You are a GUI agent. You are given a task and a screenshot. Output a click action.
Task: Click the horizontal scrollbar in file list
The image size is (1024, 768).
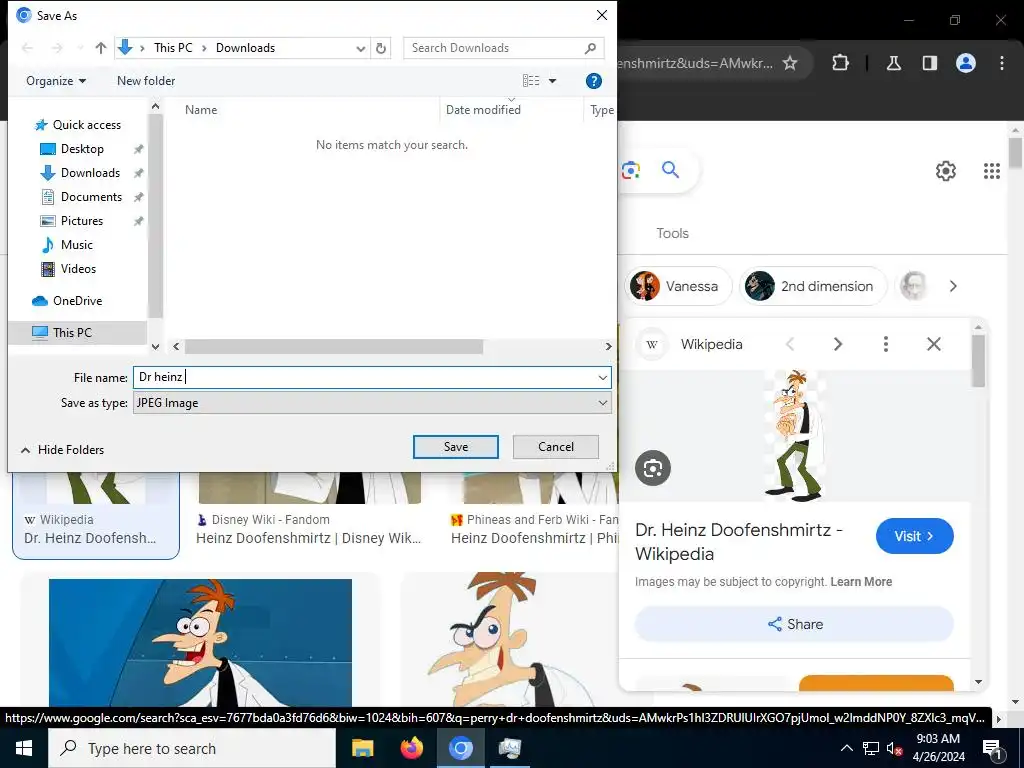334,346
